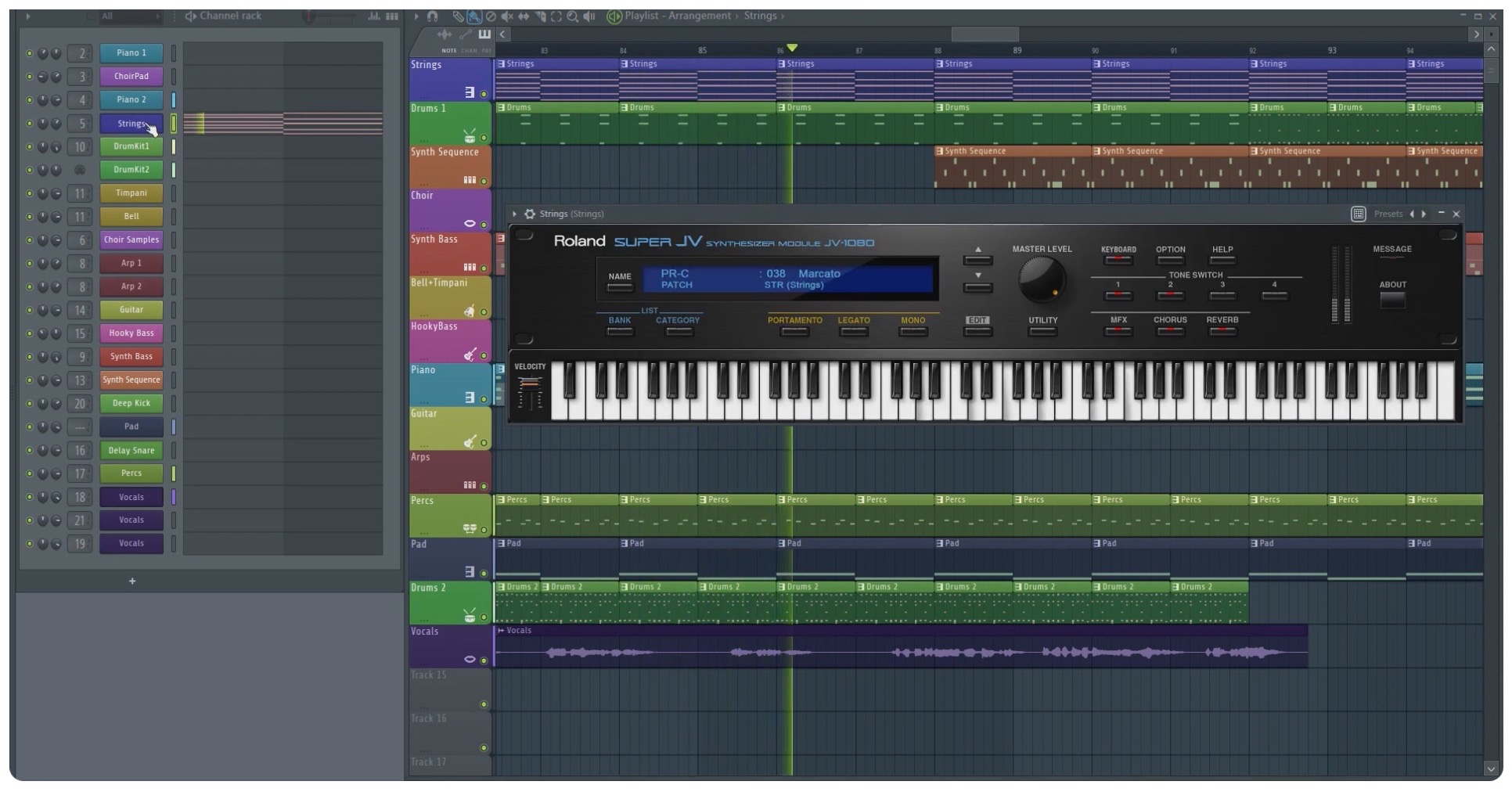Switch picker to audio clips waveform icon
Screen dimensions: 1512x792
pyautogui.click(x=445, y=34)
